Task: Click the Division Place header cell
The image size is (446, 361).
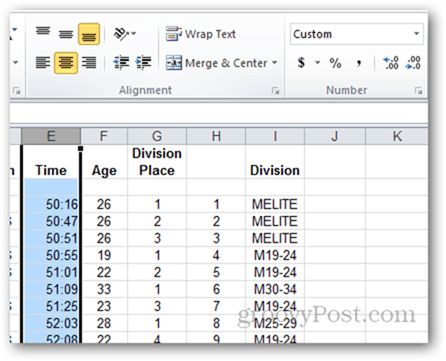Action: 157,162
